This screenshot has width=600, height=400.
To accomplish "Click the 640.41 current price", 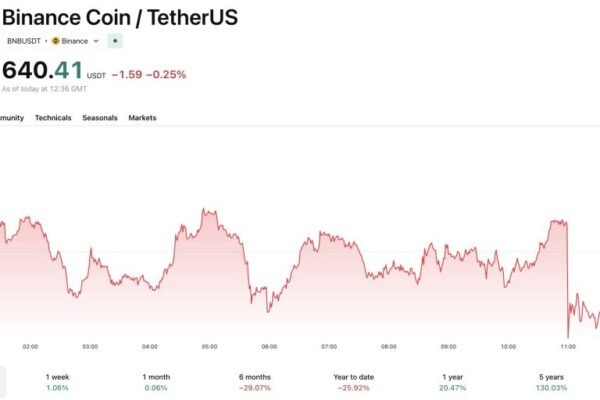I will point(42,71).
